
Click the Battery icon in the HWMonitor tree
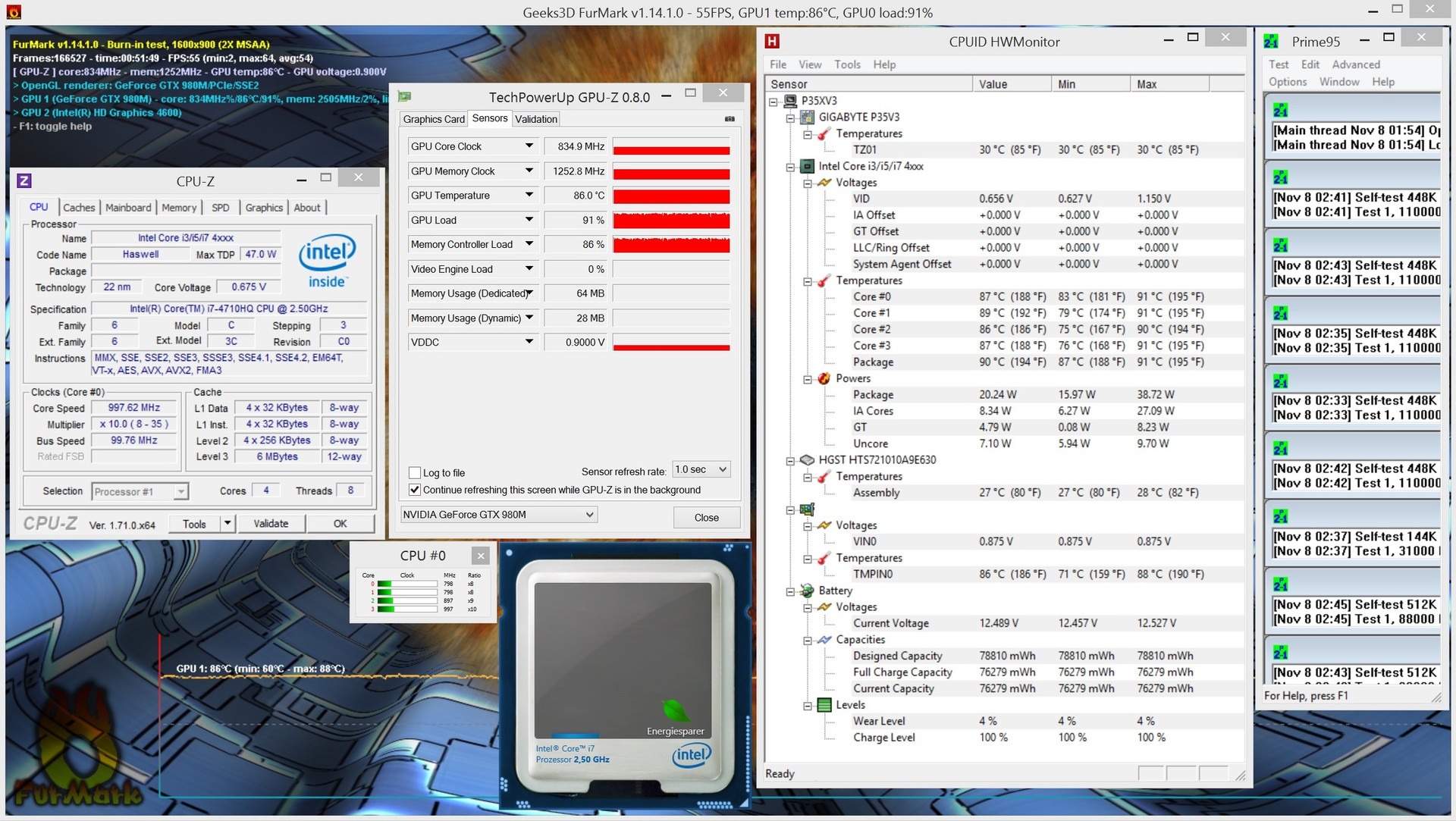[x=808, y=591]
